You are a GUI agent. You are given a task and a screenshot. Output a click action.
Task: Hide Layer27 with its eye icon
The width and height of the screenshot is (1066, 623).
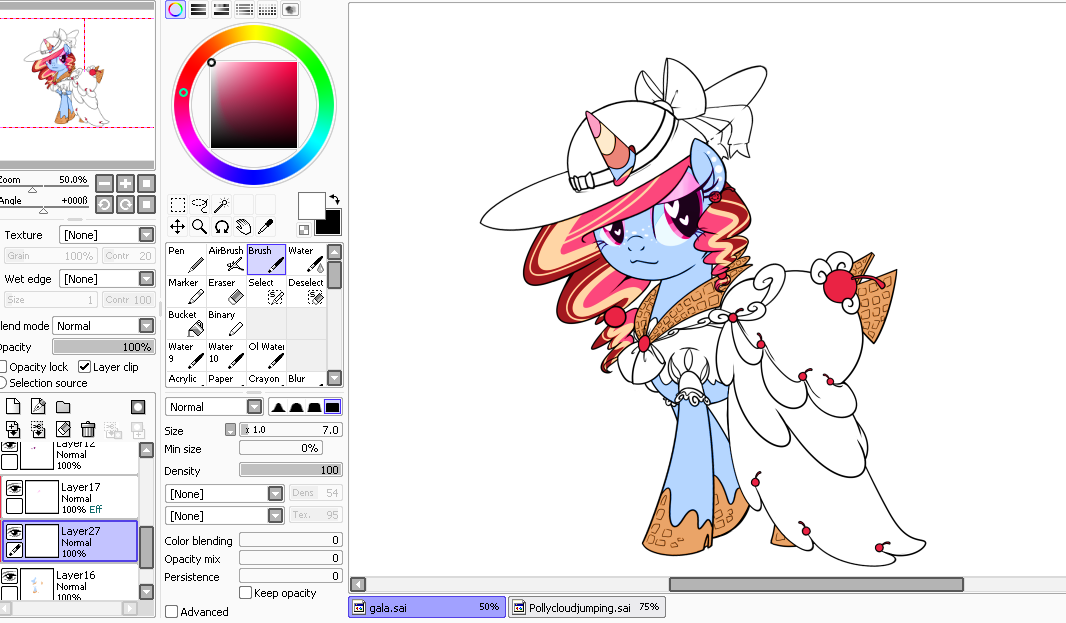point(14,532)
